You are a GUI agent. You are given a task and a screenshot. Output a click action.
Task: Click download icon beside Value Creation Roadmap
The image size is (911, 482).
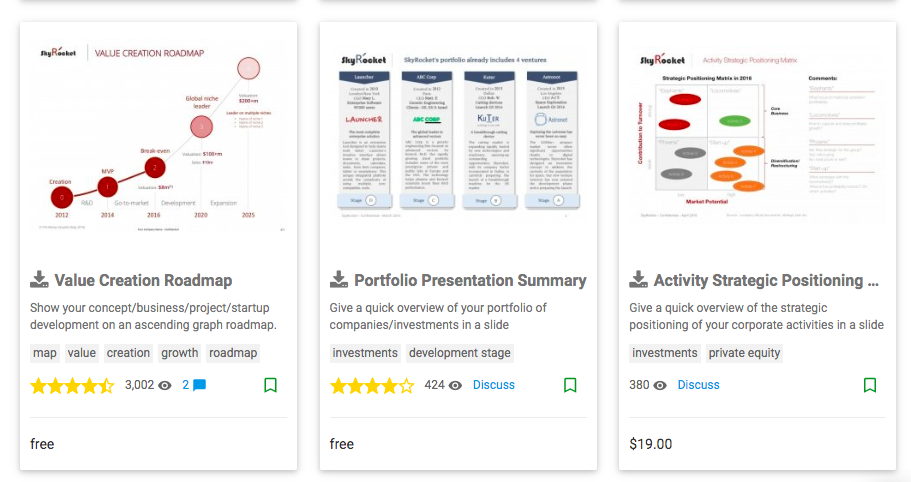coord(40,279)
